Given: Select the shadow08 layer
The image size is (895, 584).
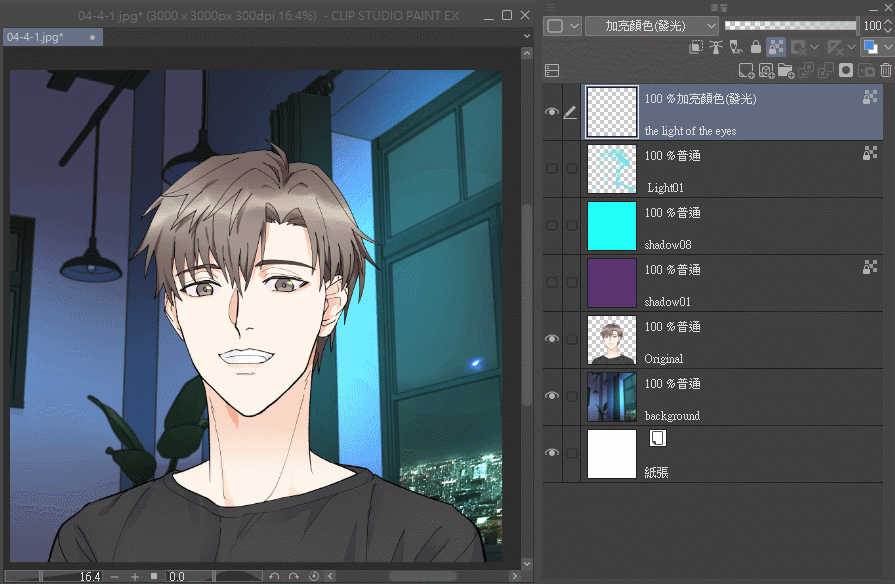Looking at the screenshot, I should tap(732, 227).
